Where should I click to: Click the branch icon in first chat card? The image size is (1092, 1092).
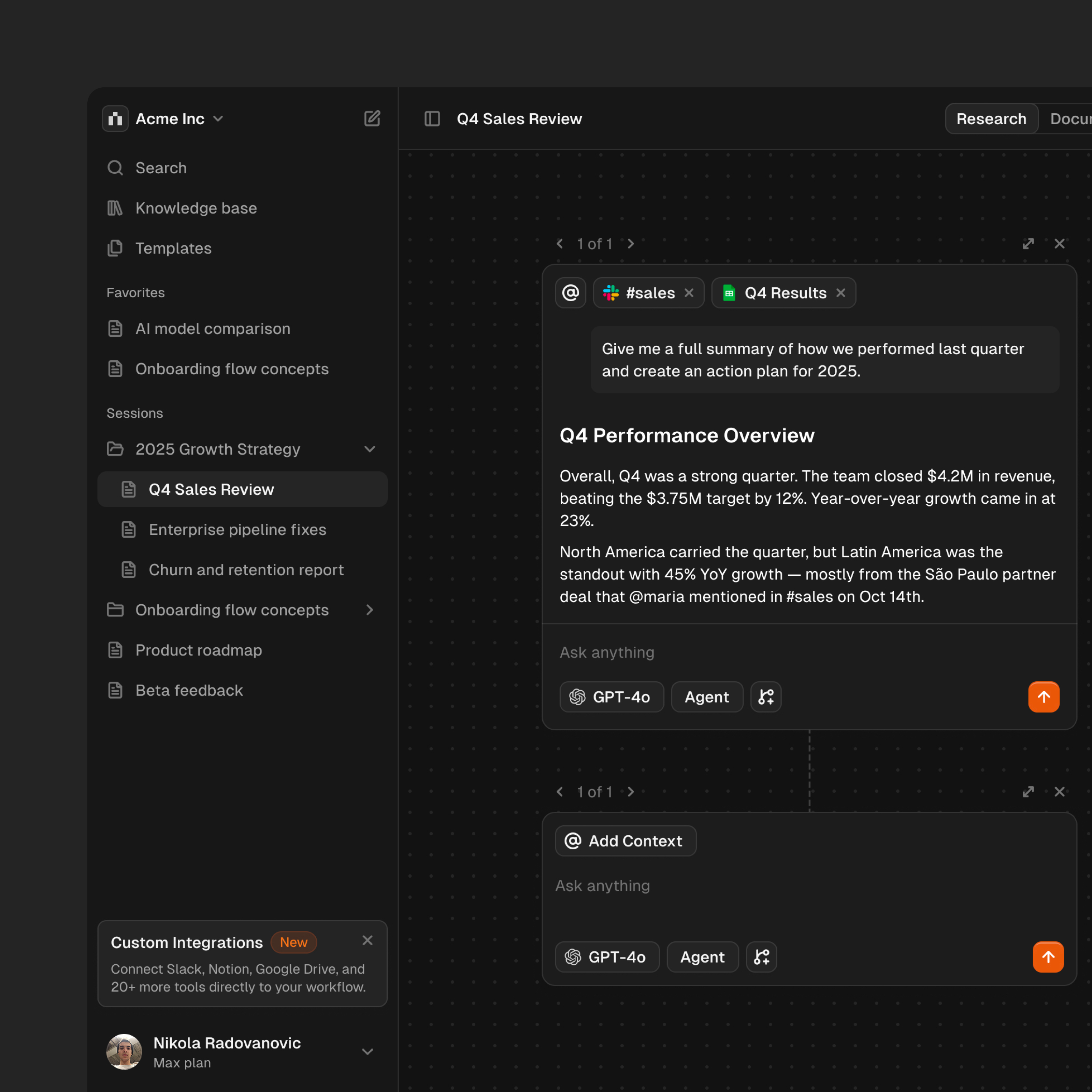(x=765, y=697)
